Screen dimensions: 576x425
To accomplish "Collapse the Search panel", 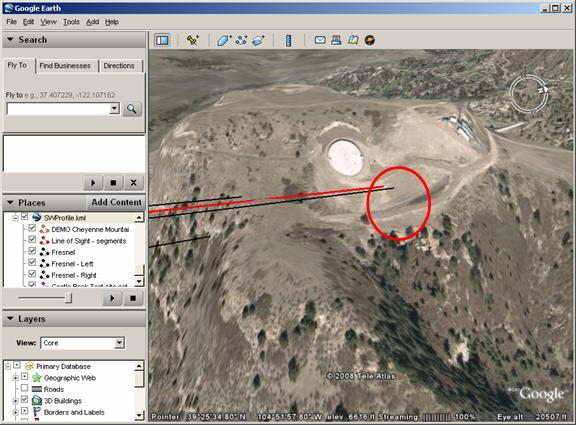I will [10, 39].
